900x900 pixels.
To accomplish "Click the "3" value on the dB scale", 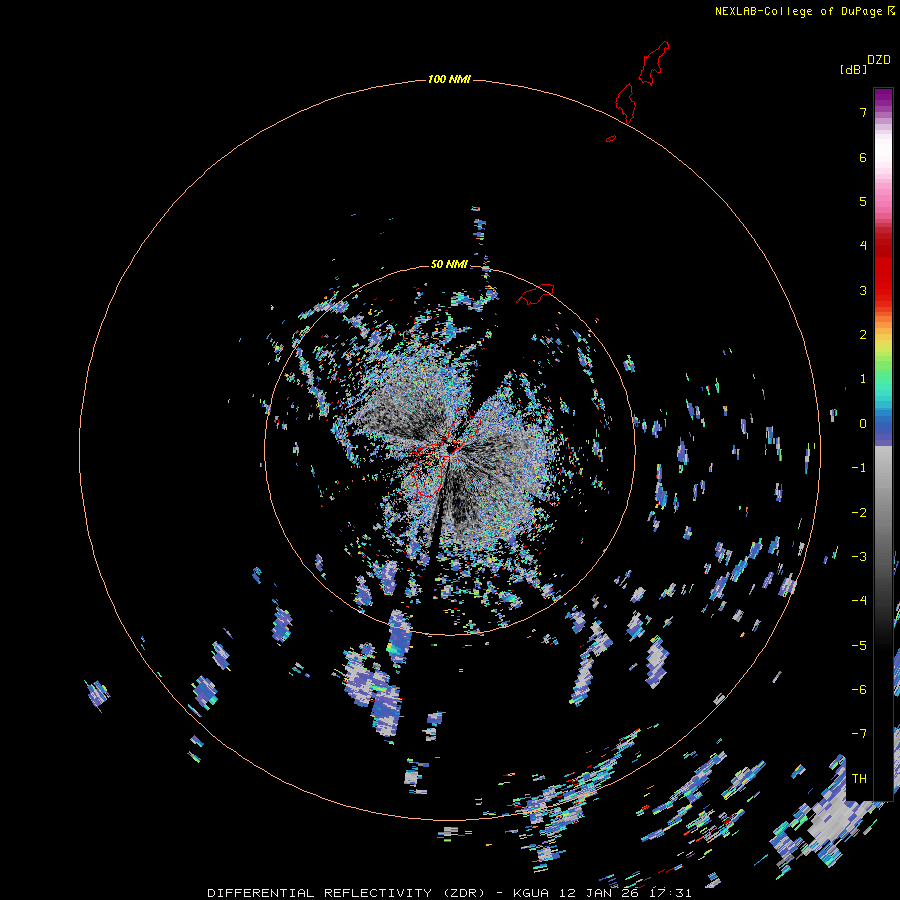I will point(863,290).
